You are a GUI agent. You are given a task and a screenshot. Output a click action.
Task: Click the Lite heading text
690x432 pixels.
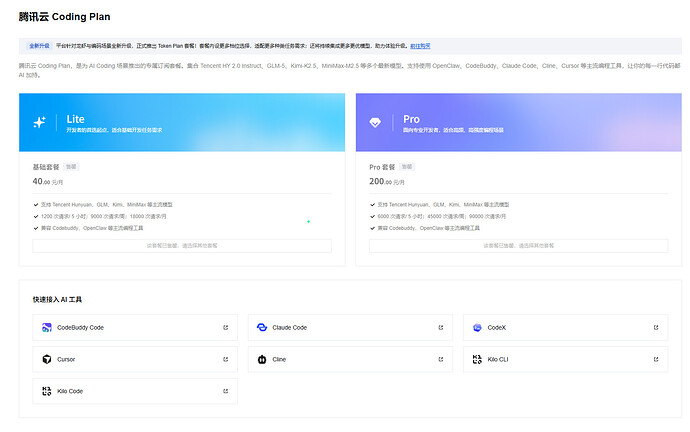75,119
